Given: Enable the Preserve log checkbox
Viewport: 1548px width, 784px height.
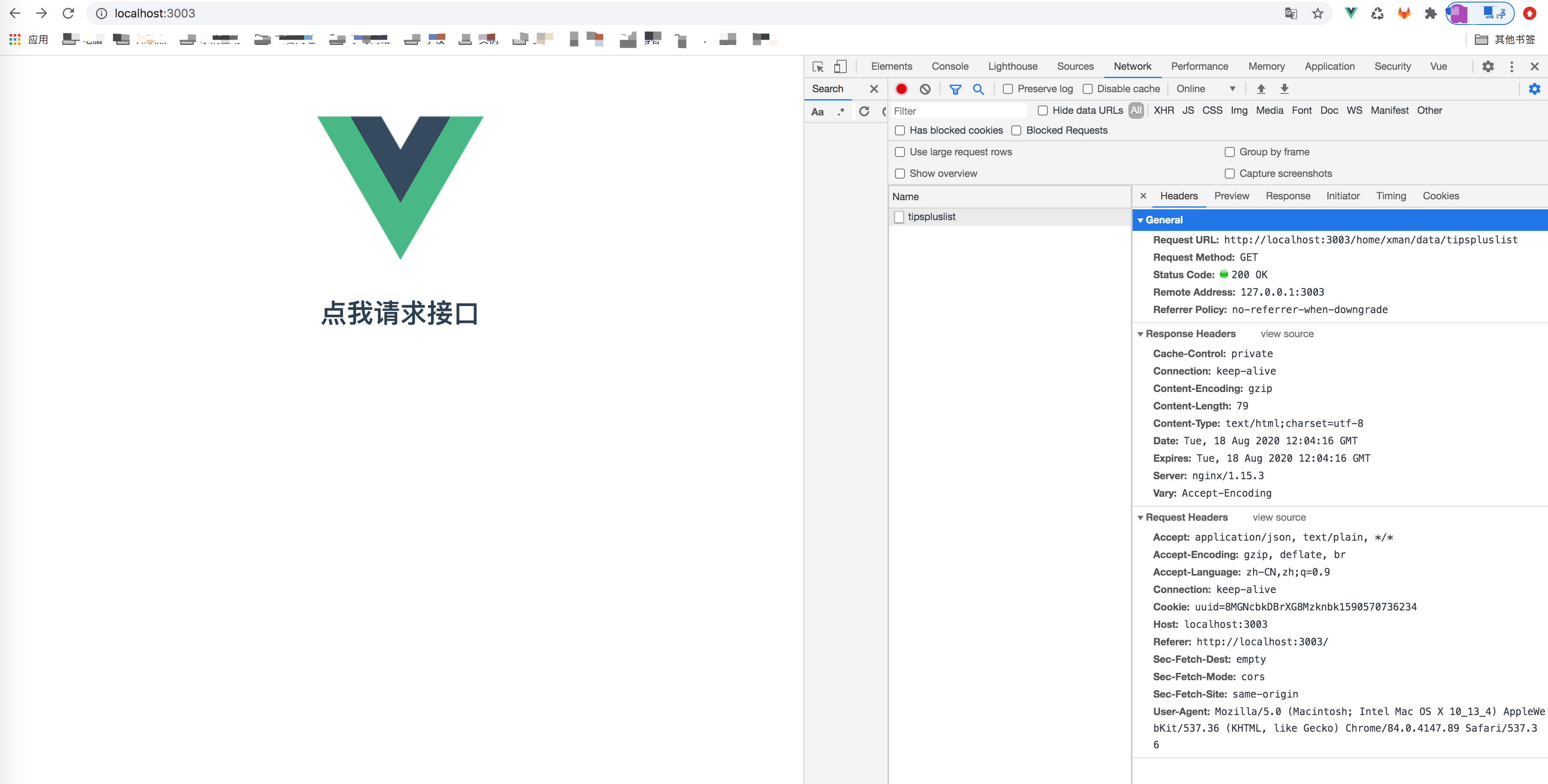Looking at the screenshot, I should [x=1008, y=89].
